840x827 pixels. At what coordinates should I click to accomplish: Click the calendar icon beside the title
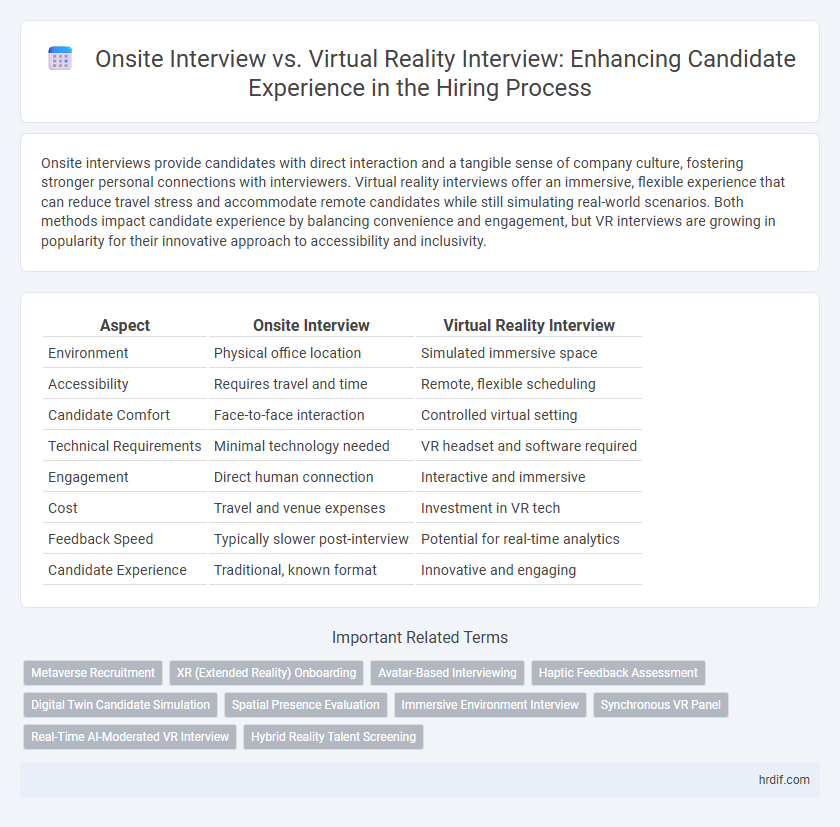point(60,58)
